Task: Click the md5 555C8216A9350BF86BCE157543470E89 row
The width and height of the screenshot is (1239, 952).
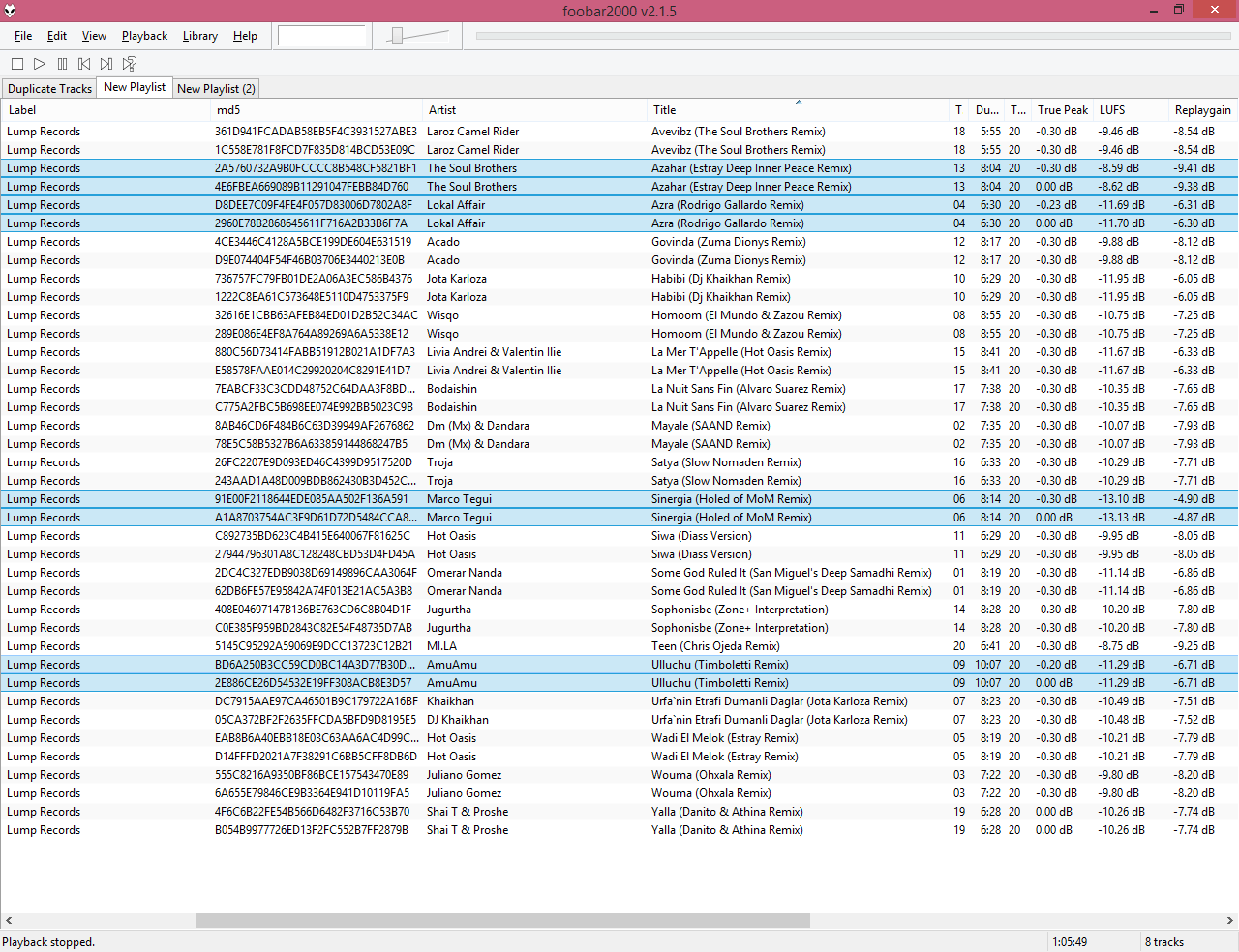Action: click(x=619, y=775)
